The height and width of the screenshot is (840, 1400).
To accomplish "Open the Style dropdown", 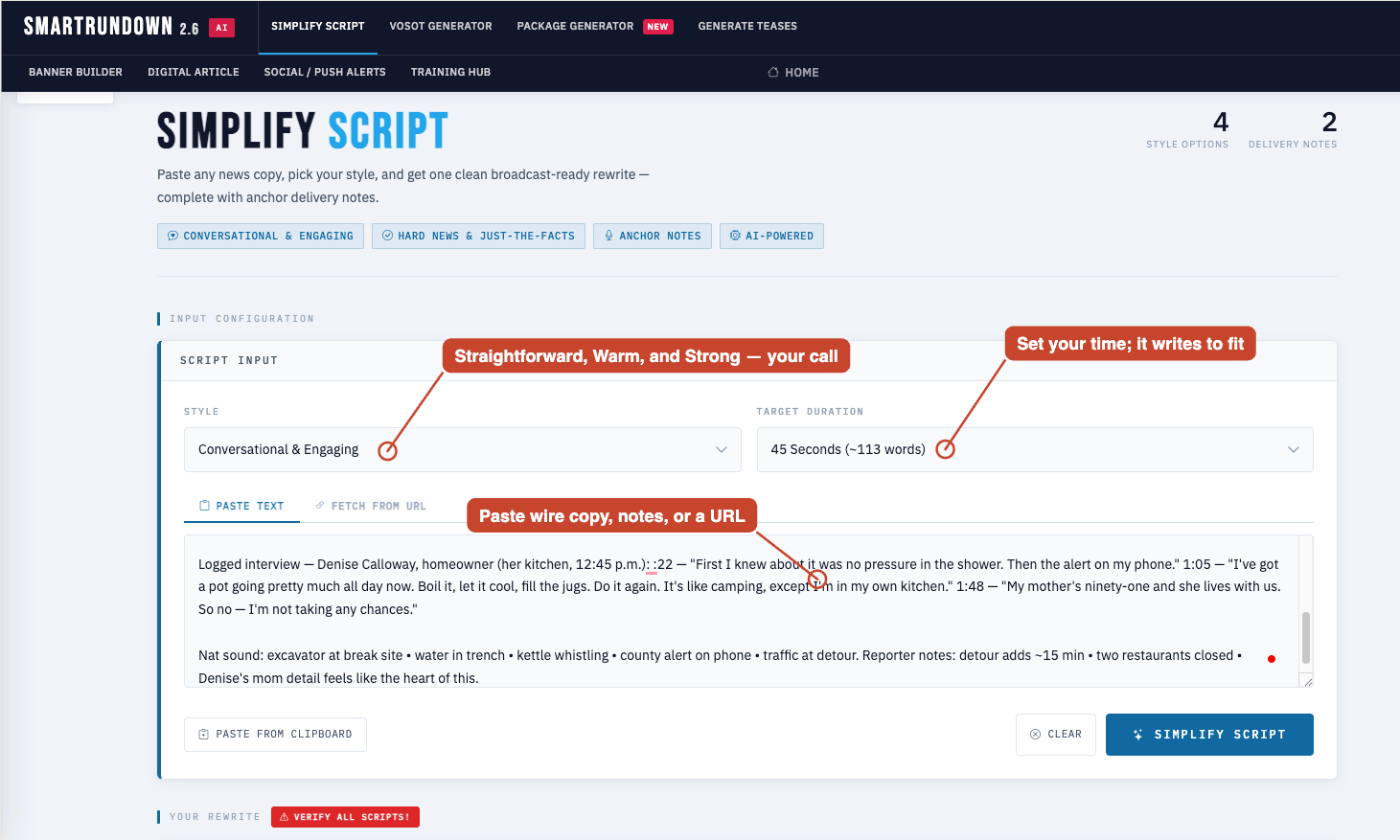I will [462, 449].
